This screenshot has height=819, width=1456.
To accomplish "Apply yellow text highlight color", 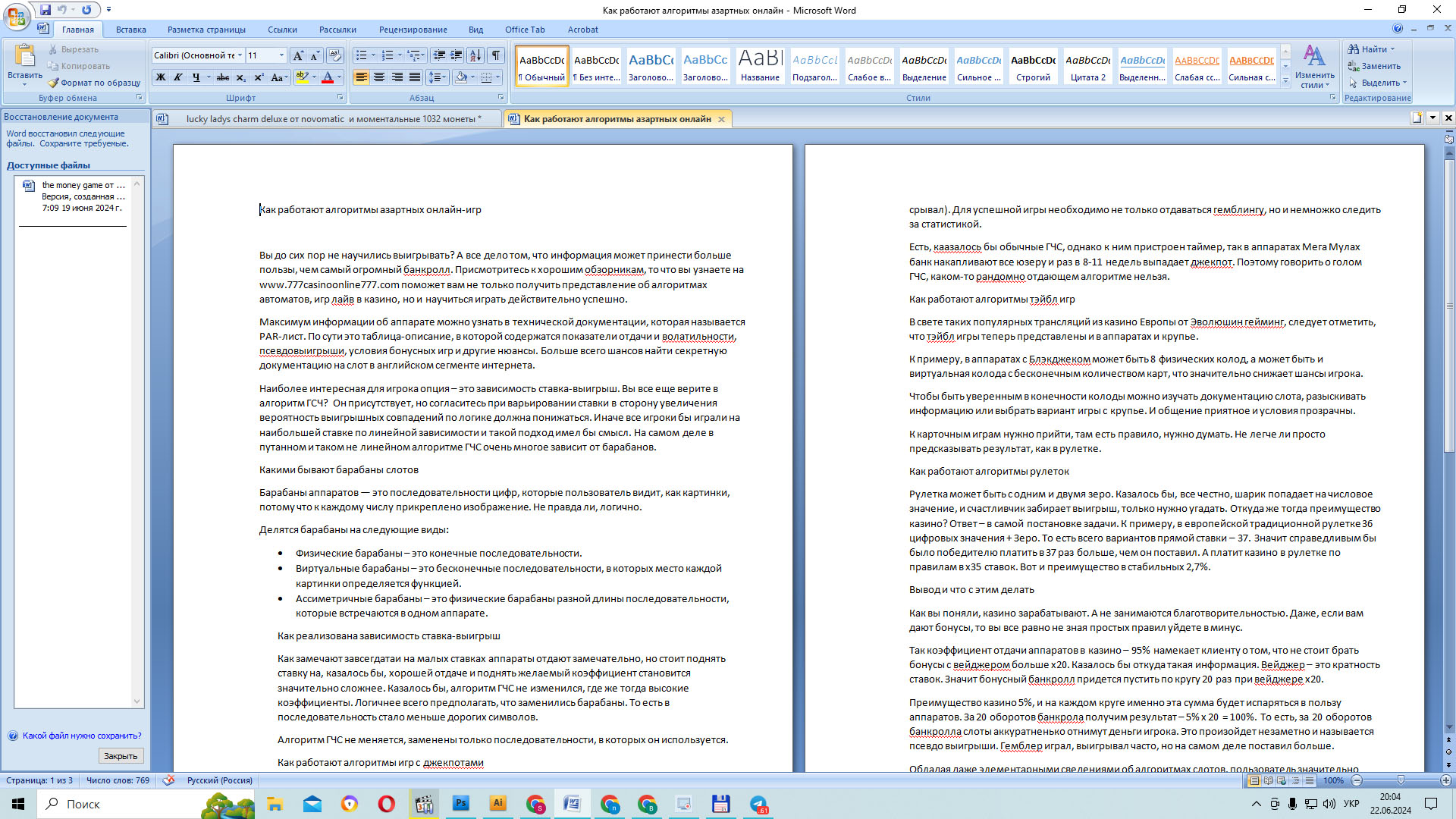I will (303, 77).
